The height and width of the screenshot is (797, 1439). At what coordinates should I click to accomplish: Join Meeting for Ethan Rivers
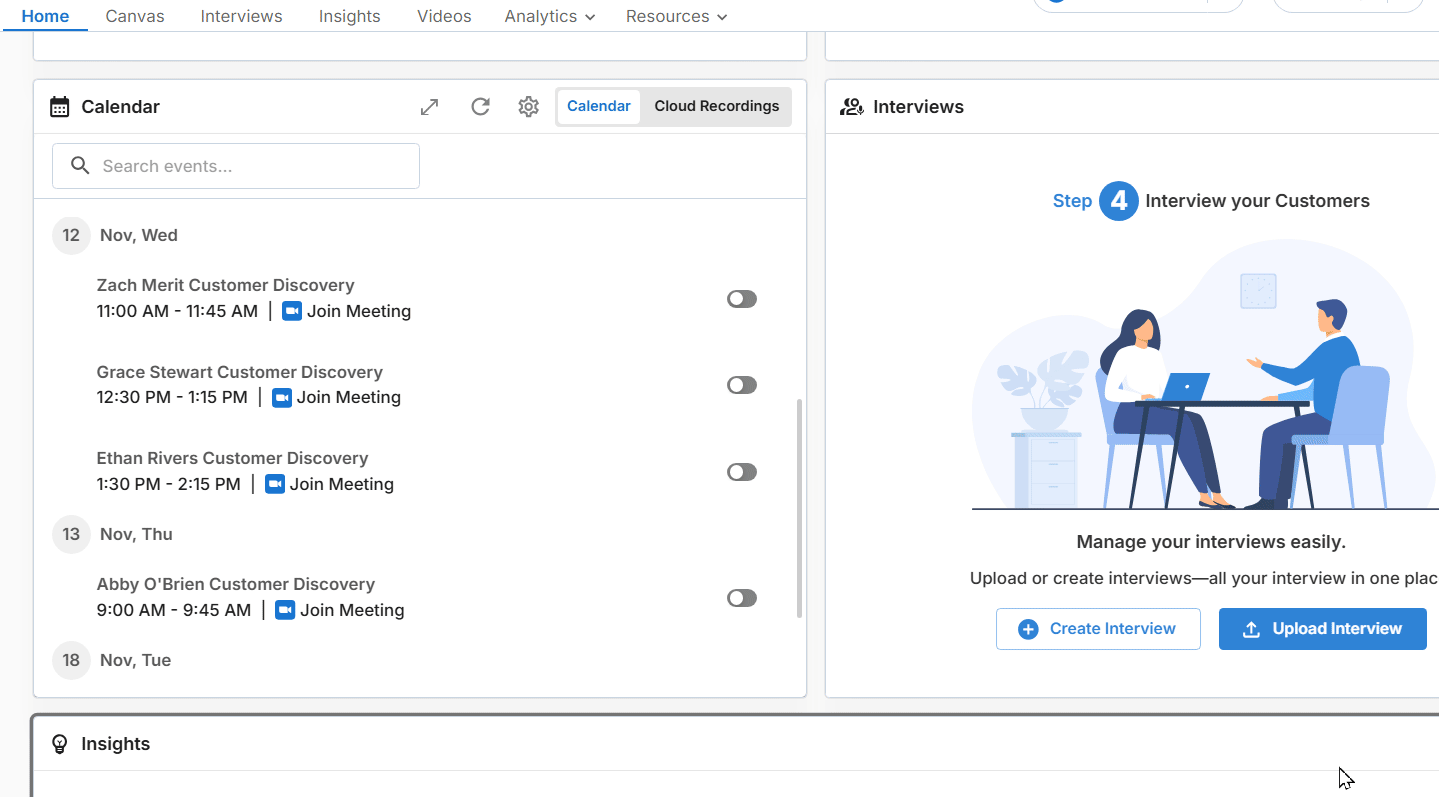[x=342, y=484]
